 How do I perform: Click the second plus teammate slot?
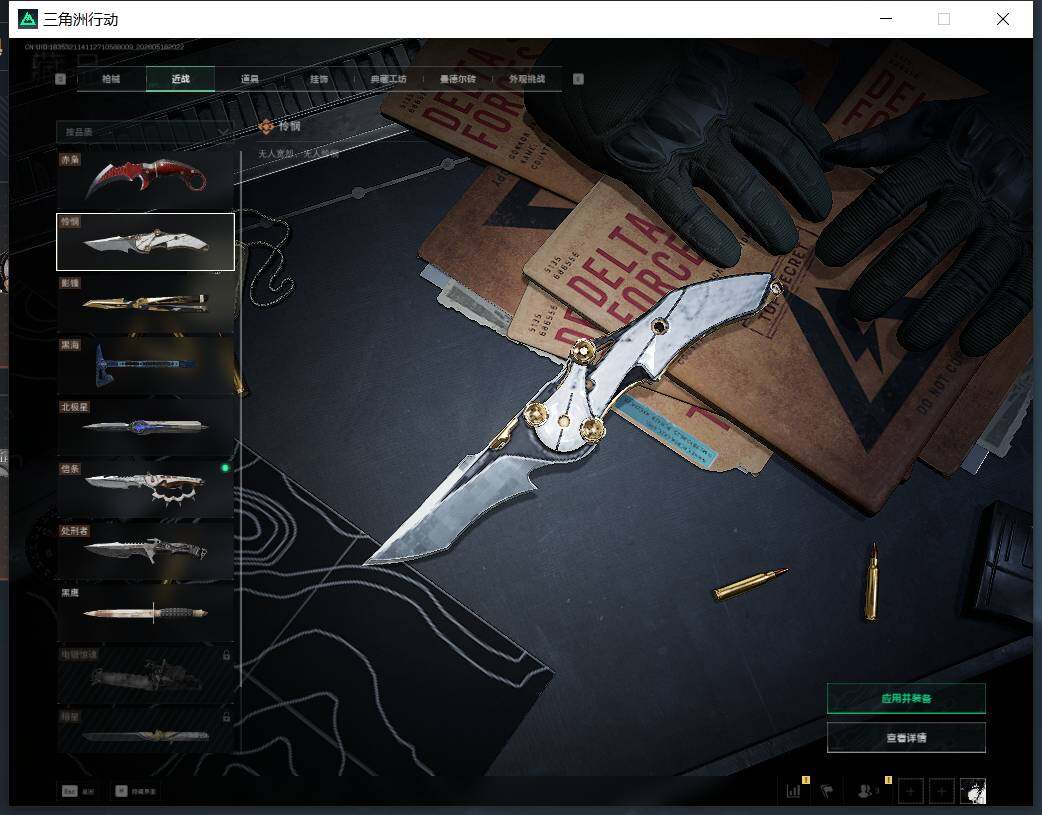pos(941,791)
